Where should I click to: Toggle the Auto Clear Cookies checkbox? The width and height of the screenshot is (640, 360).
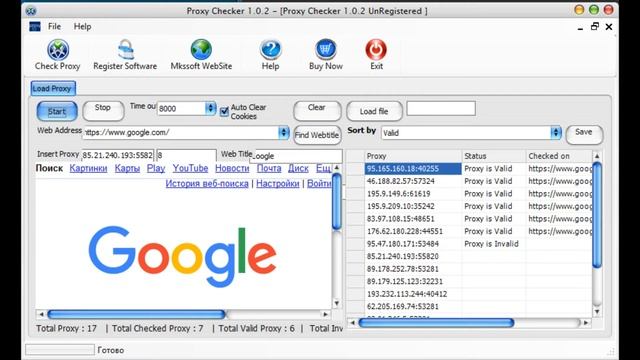point(224,111)
